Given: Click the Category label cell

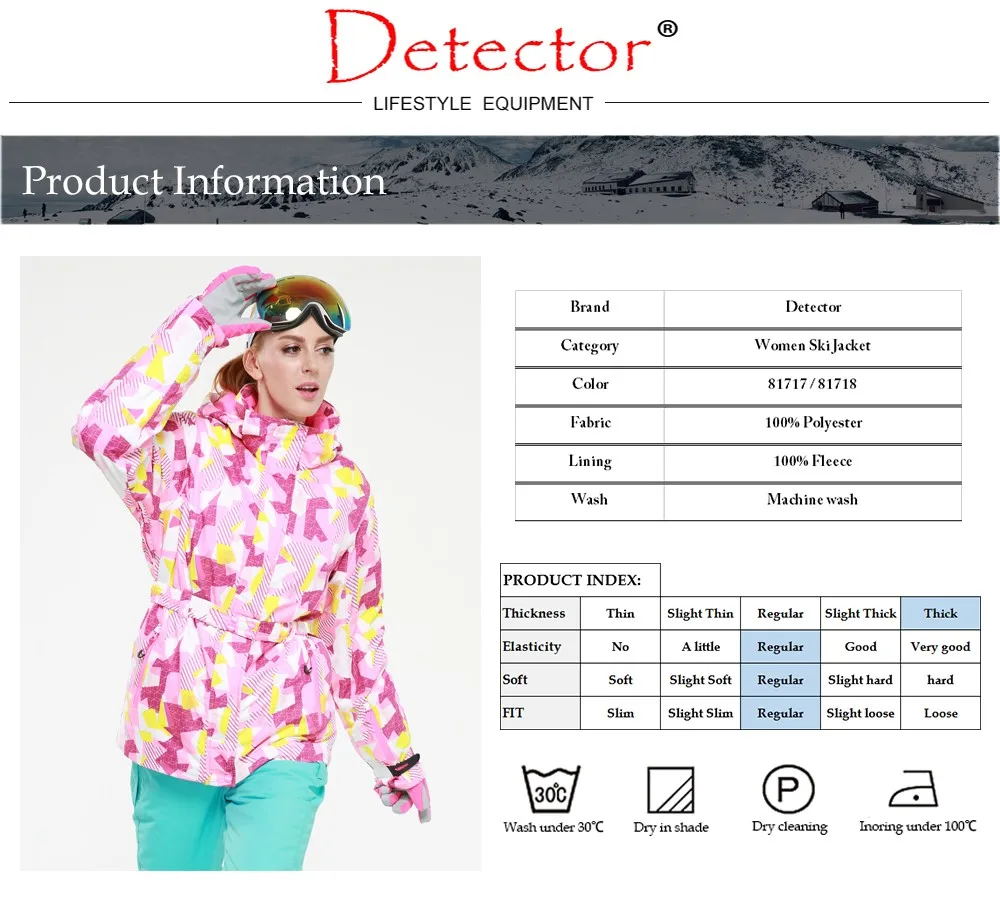Looking at the screenshot, I should (x=589, y=346).
